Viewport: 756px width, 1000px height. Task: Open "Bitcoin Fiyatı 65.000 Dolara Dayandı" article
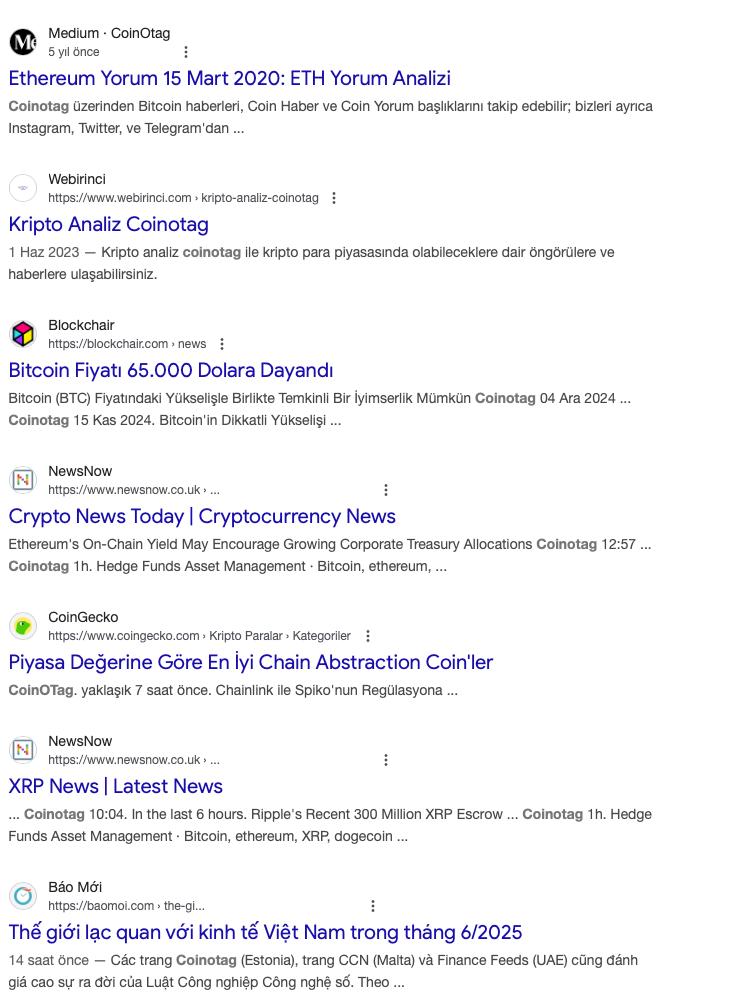pyautogui.click(x=170, y=370)
